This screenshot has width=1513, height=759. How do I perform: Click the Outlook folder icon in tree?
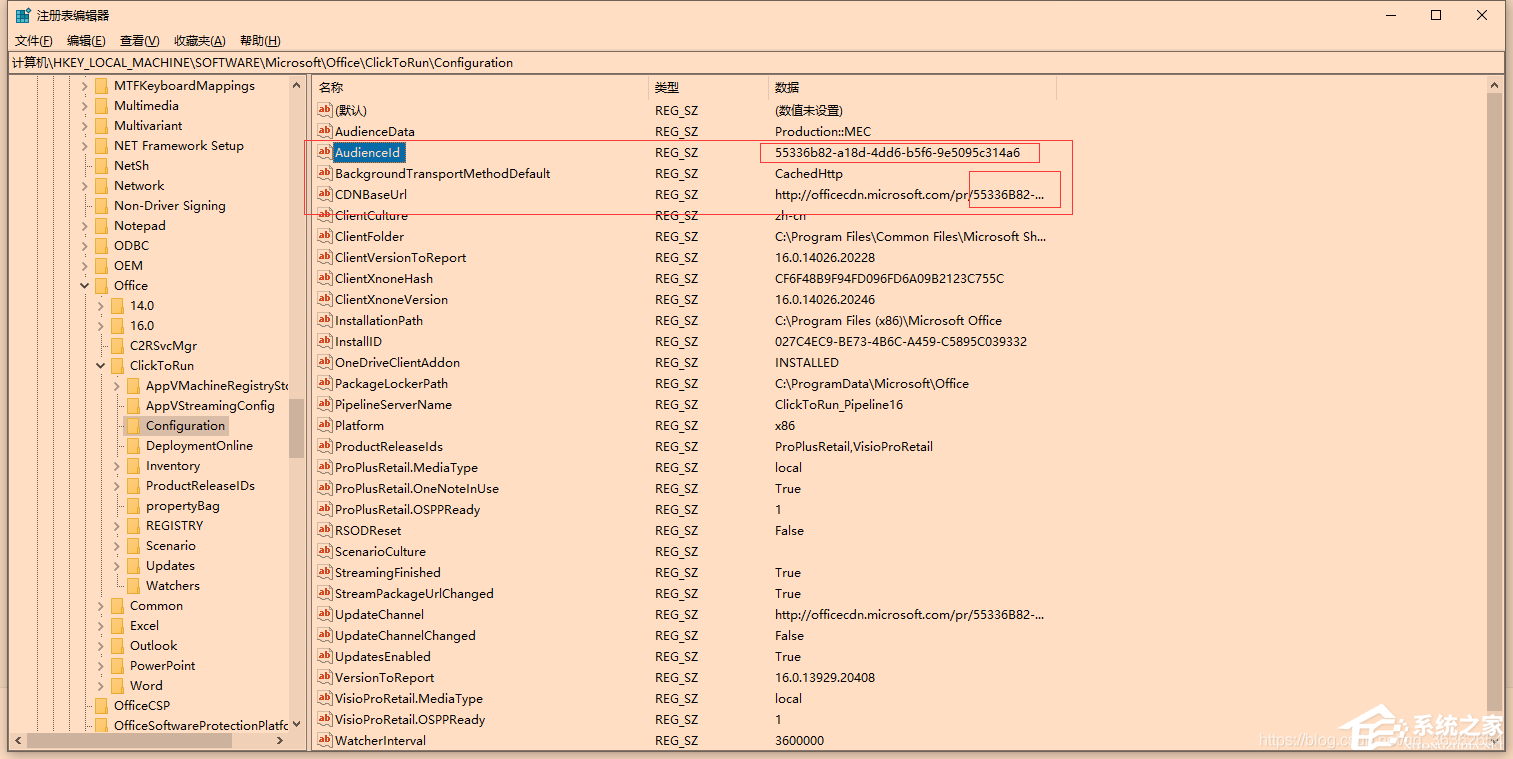(x=117, y=646)
